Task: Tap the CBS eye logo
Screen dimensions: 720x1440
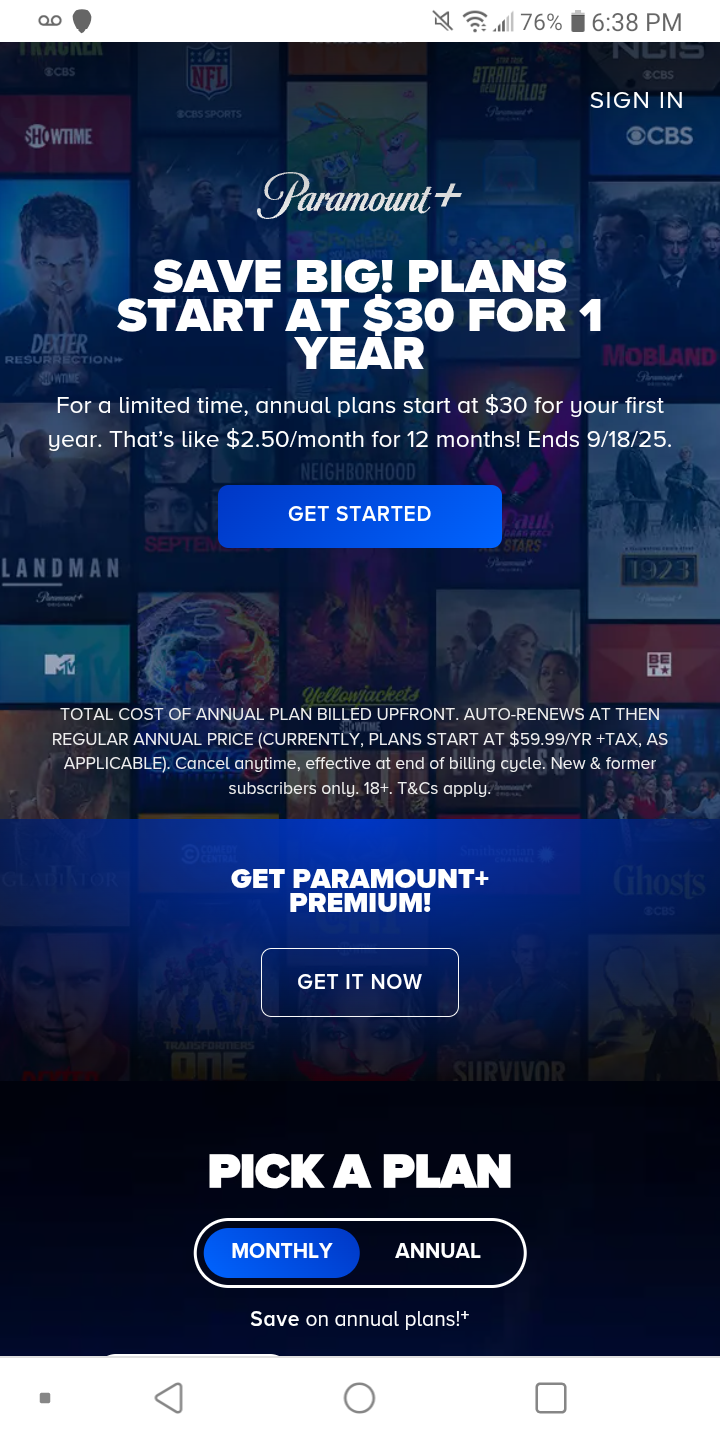Action: pos(659,136)
